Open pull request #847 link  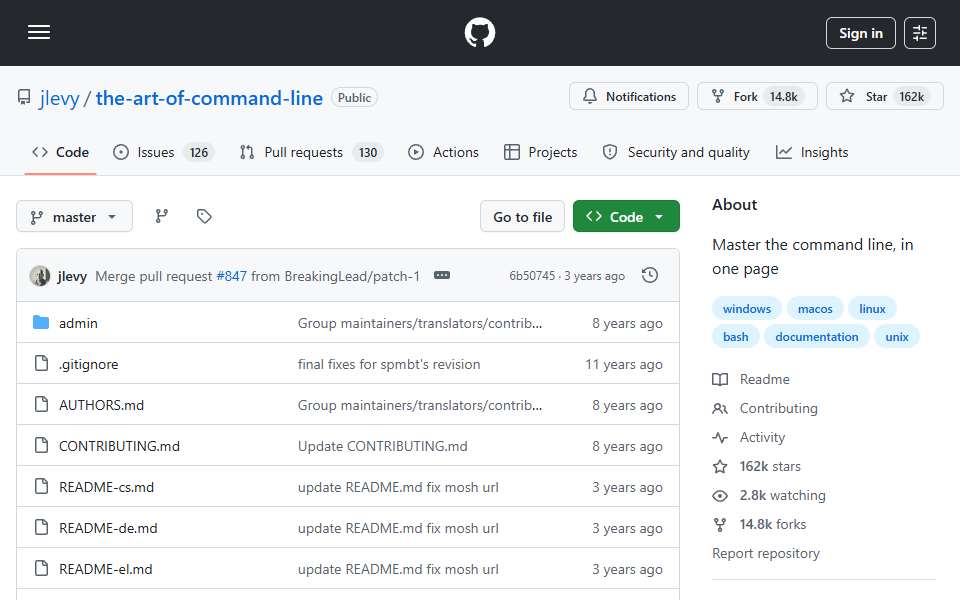click(231, 276)
